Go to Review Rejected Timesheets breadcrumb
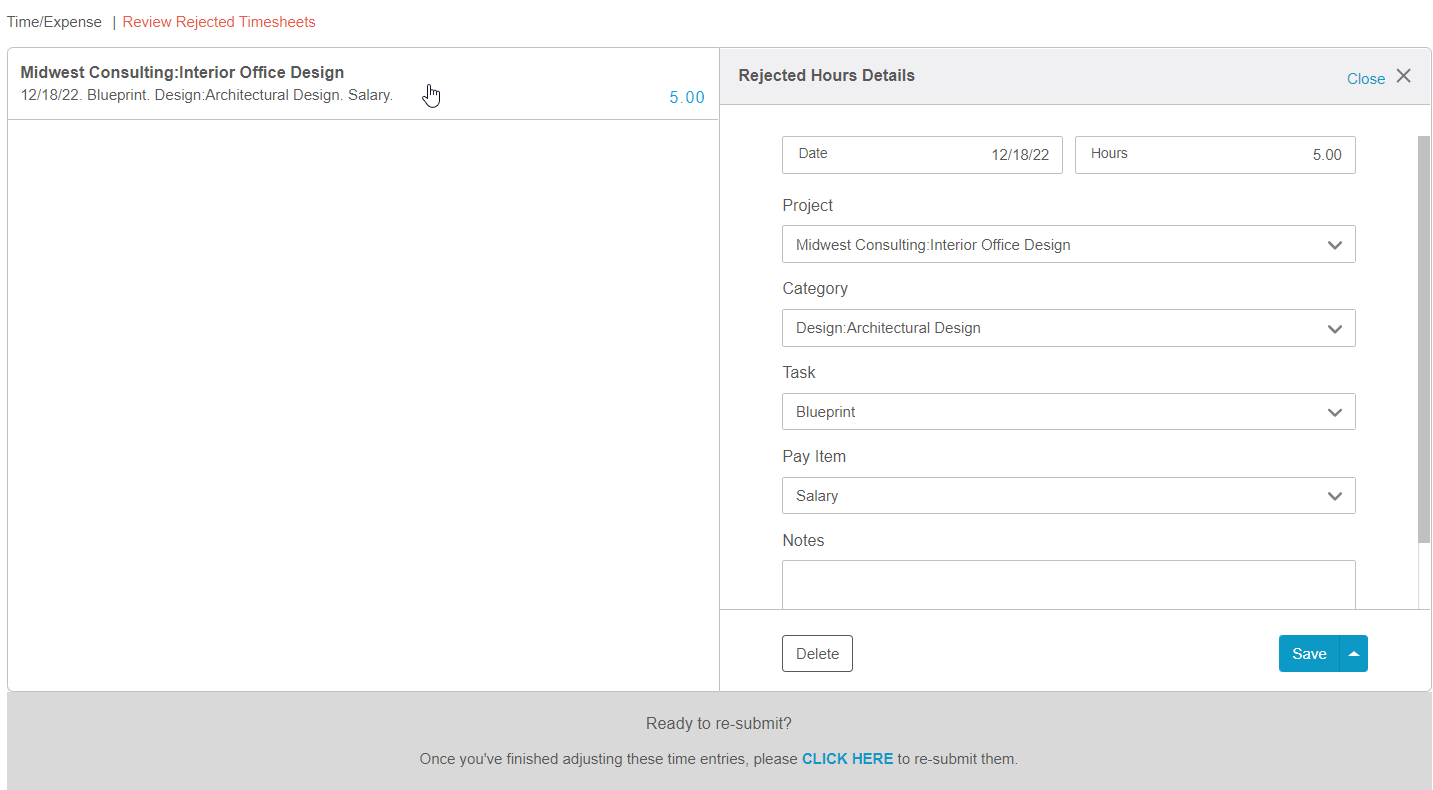This screenshot has width=1433, height=790. [x=219, y=22]
